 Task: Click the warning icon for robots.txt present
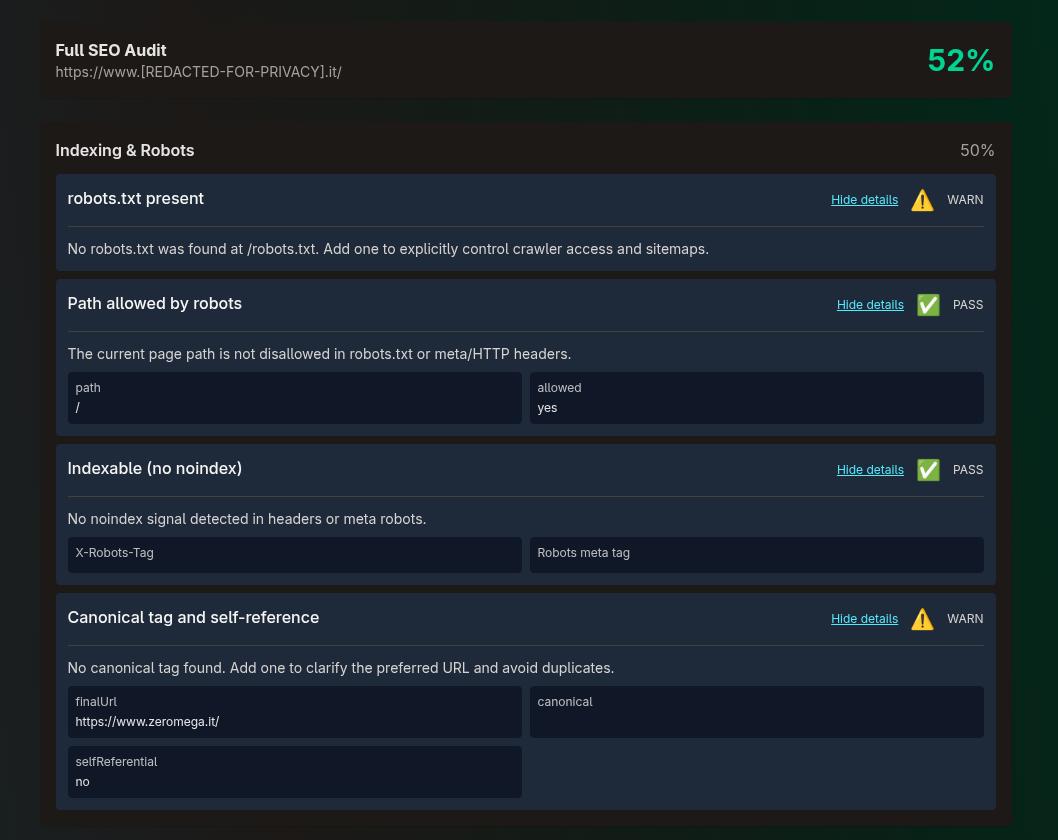[x=922, y=200]
